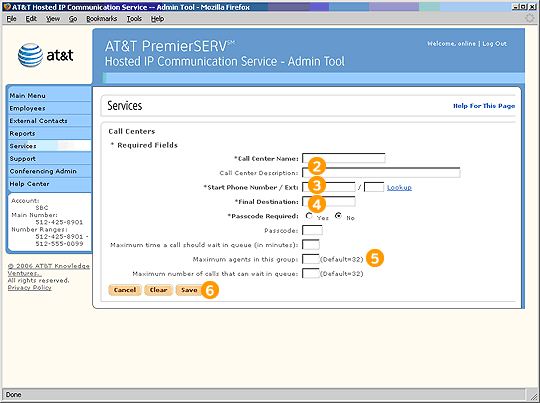This screenshot has height=403, width=540.
Task: Focus the maximum queue wait minutes field
Action: (x=311, y=245)
